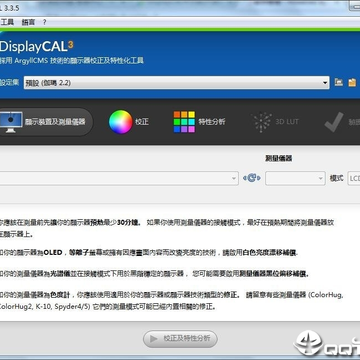Click the DisplayCAL title text
This screenshot has height=360, width=360.
click(36, 47)
